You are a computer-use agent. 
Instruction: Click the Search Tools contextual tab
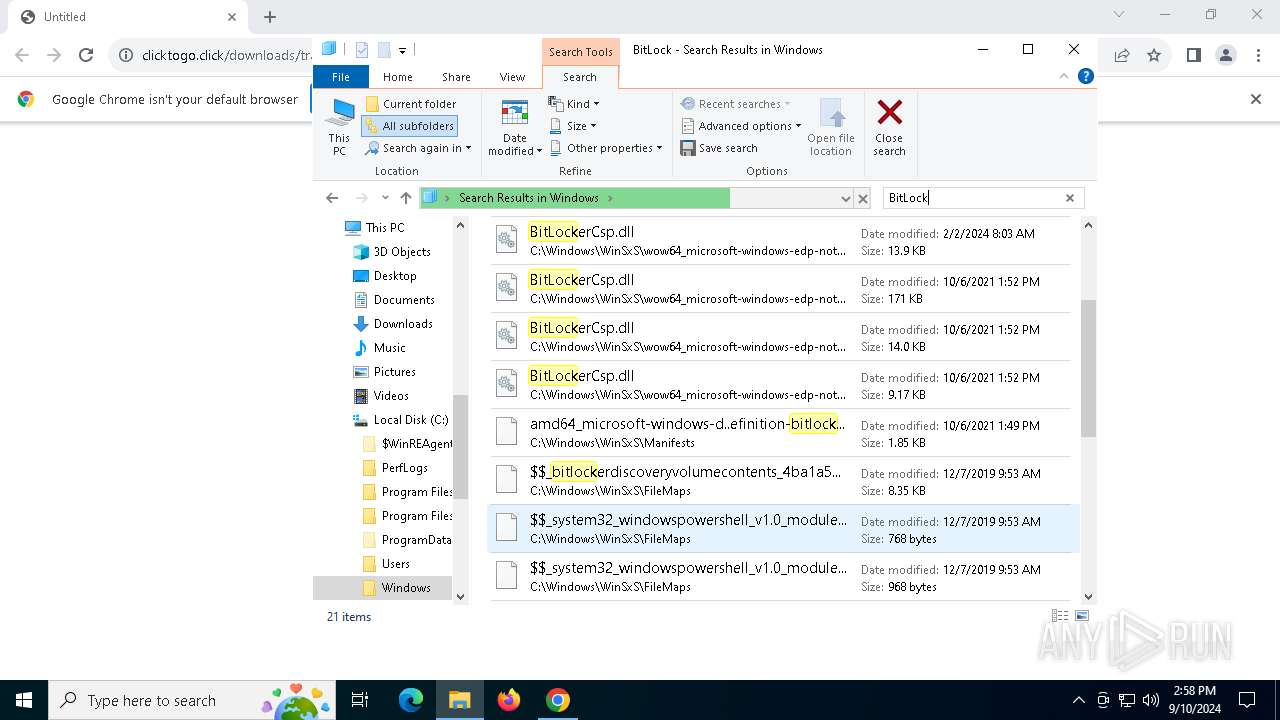[580, 52]
